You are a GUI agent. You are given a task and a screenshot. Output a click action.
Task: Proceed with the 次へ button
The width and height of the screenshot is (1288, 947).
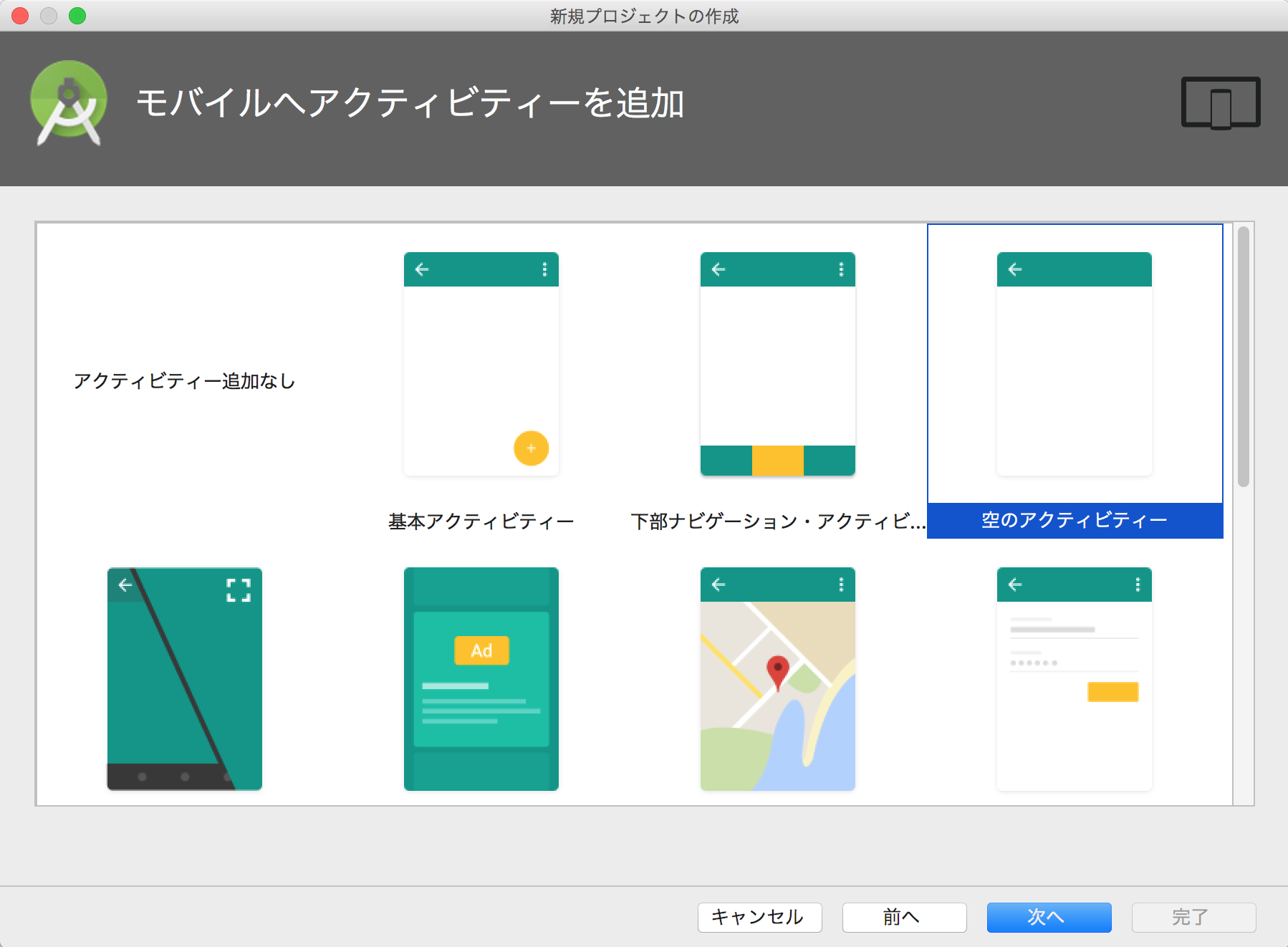(x=1049, y=917)
